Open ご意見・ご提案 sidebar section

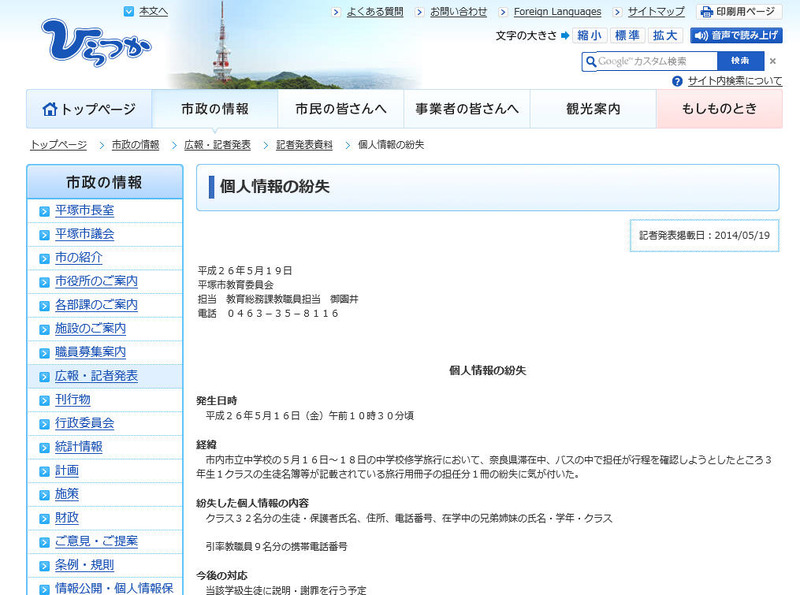point(96,541)
